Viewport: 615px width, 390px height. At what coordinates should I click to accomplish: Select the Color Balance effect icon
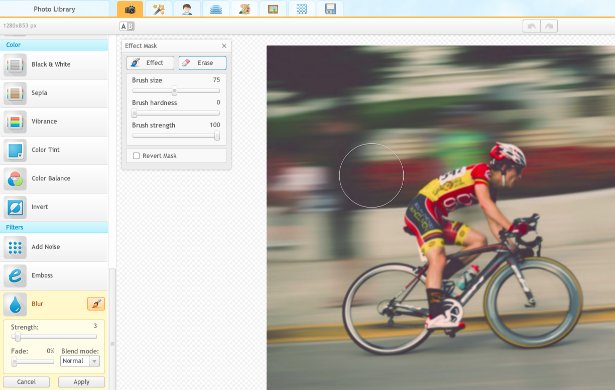pyautogui.click(x=15, y=179)
